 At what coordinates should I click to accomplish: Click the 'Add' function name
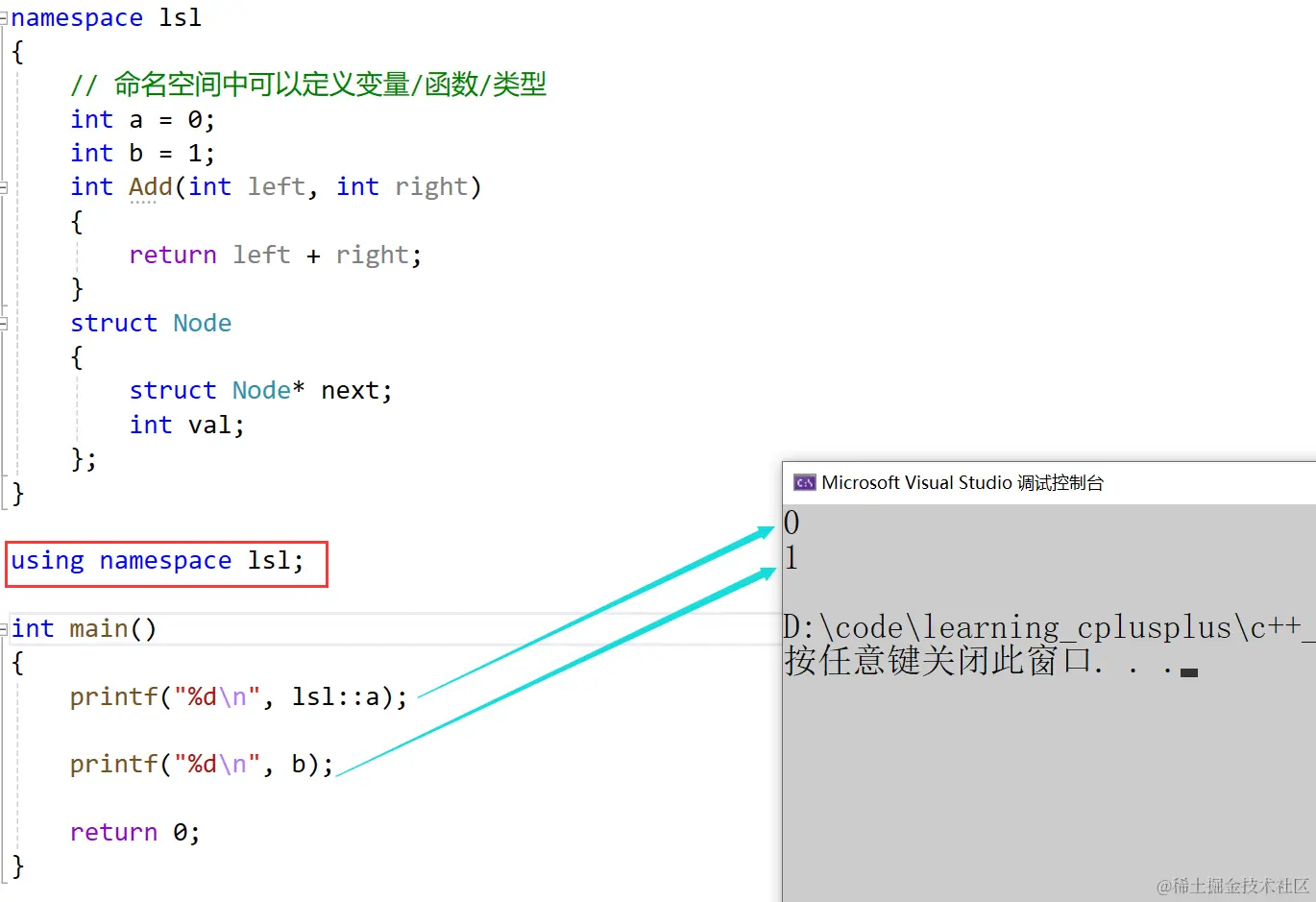coord(150,187)
